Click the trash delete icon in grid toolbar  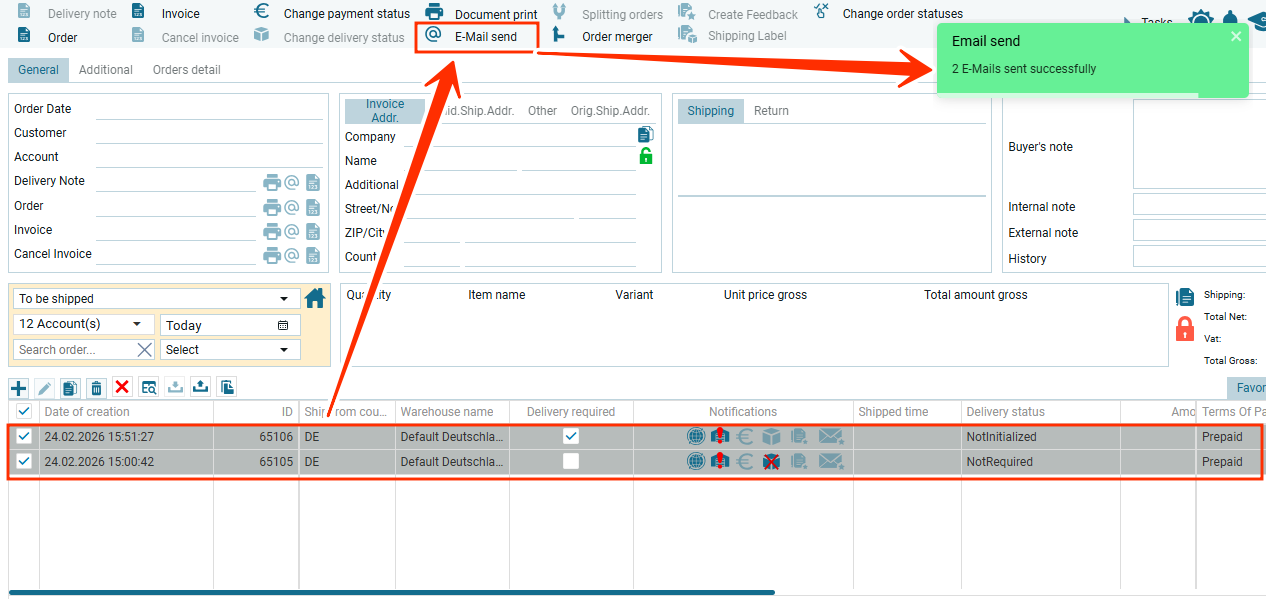[96, 388]
